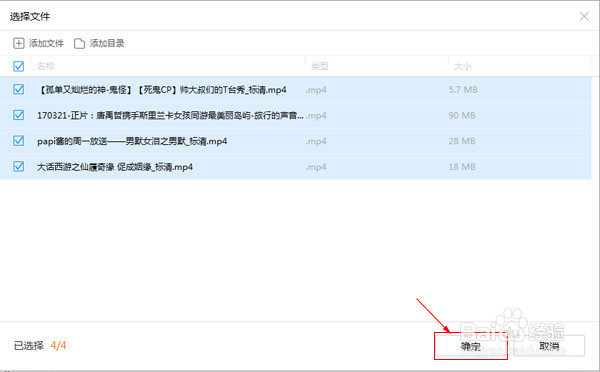Image resolution: width=600 pixels, height=372 pixels.
Task: Click the 已选择 4/4 selection count
Action: [x=40, y=346]
